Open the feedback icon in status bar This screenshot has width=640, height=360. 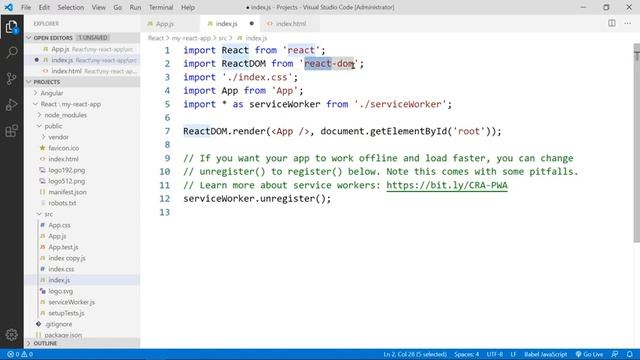click(615, 354)
